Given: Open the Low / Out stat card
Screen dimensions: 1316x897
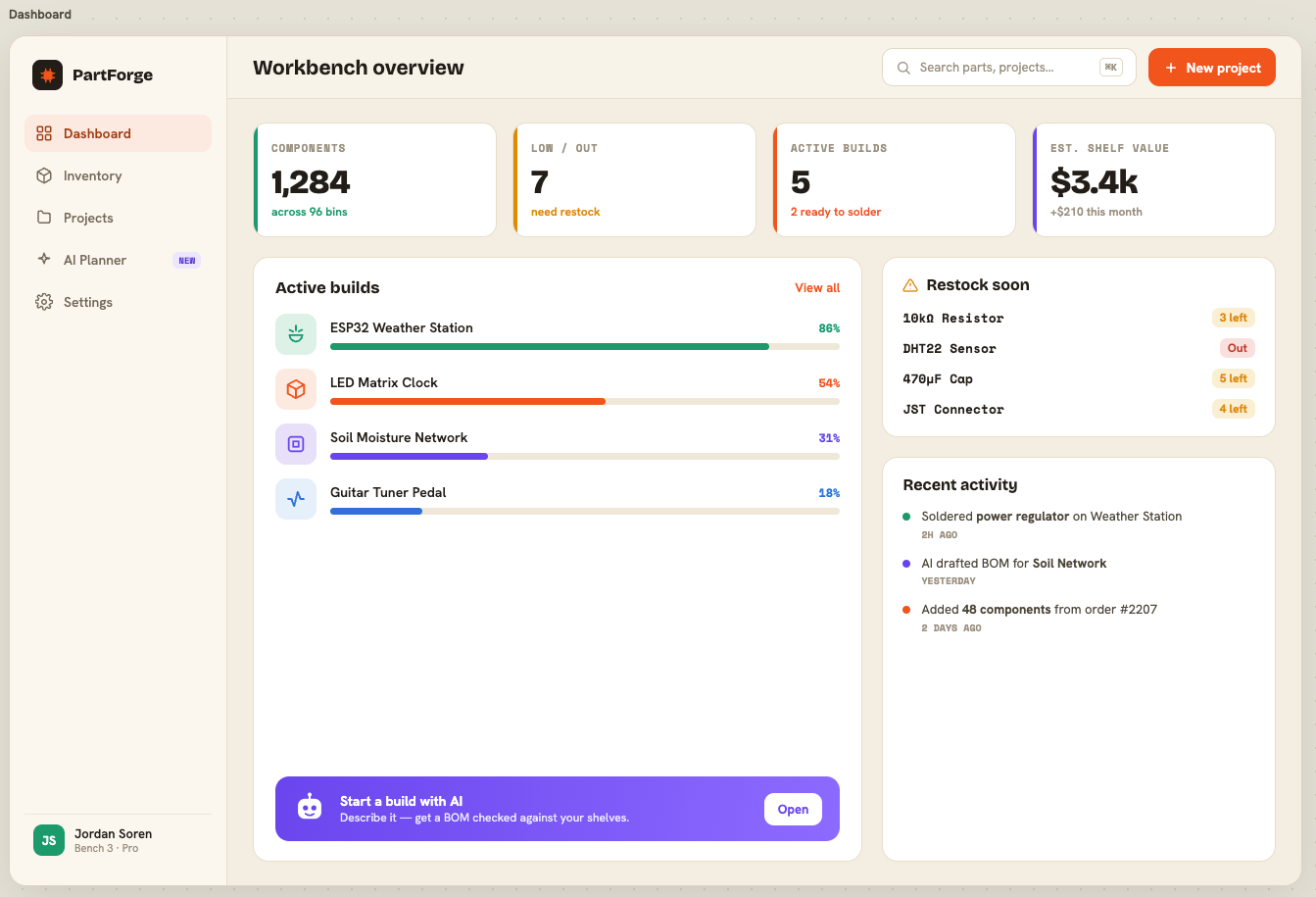Looking at the screenshot, I should 635,179.
